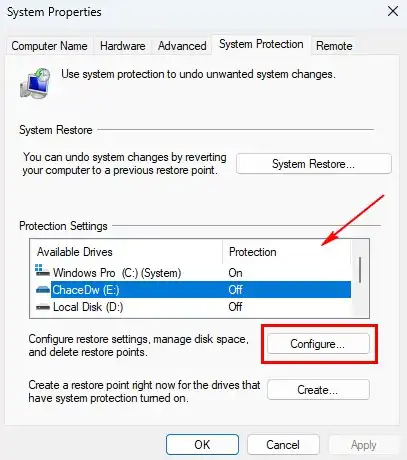Go to the Advanced tab
Image resolution: width=407 pixels, height=460 pixels.
coord(182,46)
